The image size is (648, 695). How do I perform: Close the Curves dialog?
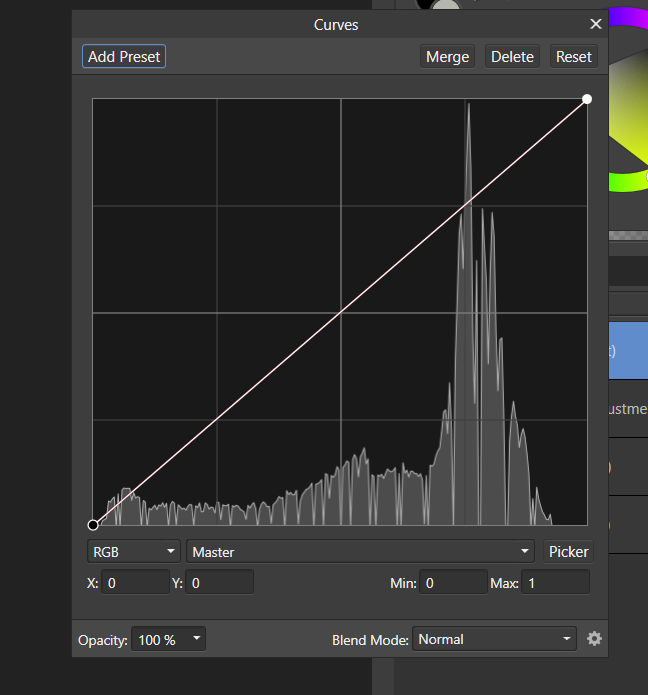click(596, 24)
